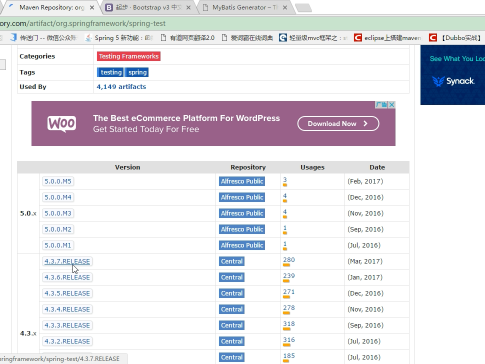The height and width of the screenshot is (364, 485).
Task: Open version 4.3.5.RELEASE
Action: 67,293
